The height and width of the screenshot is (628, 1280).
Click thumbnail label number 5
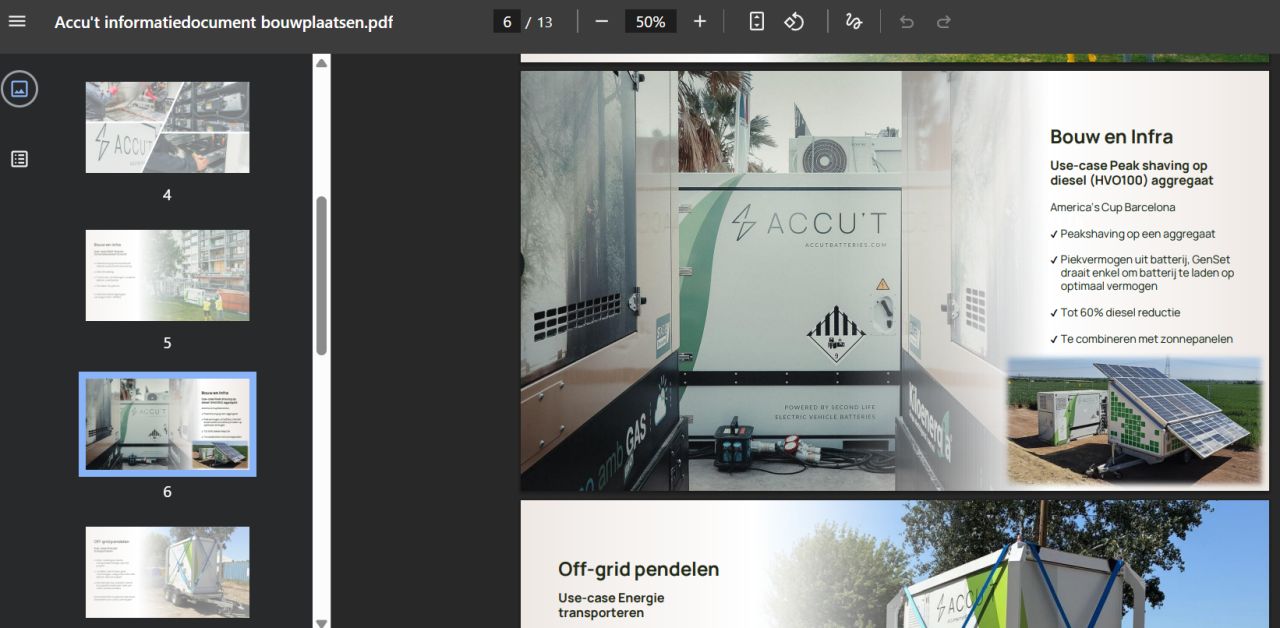coord(167,343)
